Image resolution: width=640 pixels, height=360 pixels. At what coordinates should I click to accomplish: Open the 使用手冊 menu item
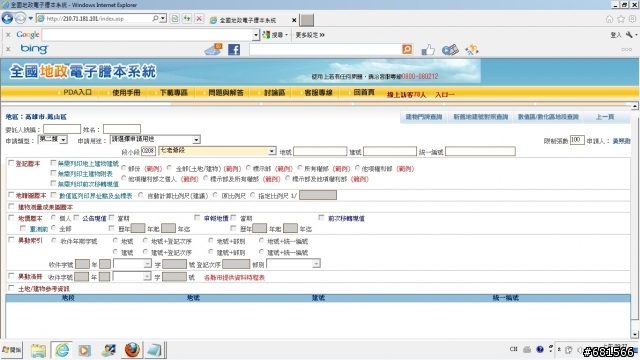126,93
